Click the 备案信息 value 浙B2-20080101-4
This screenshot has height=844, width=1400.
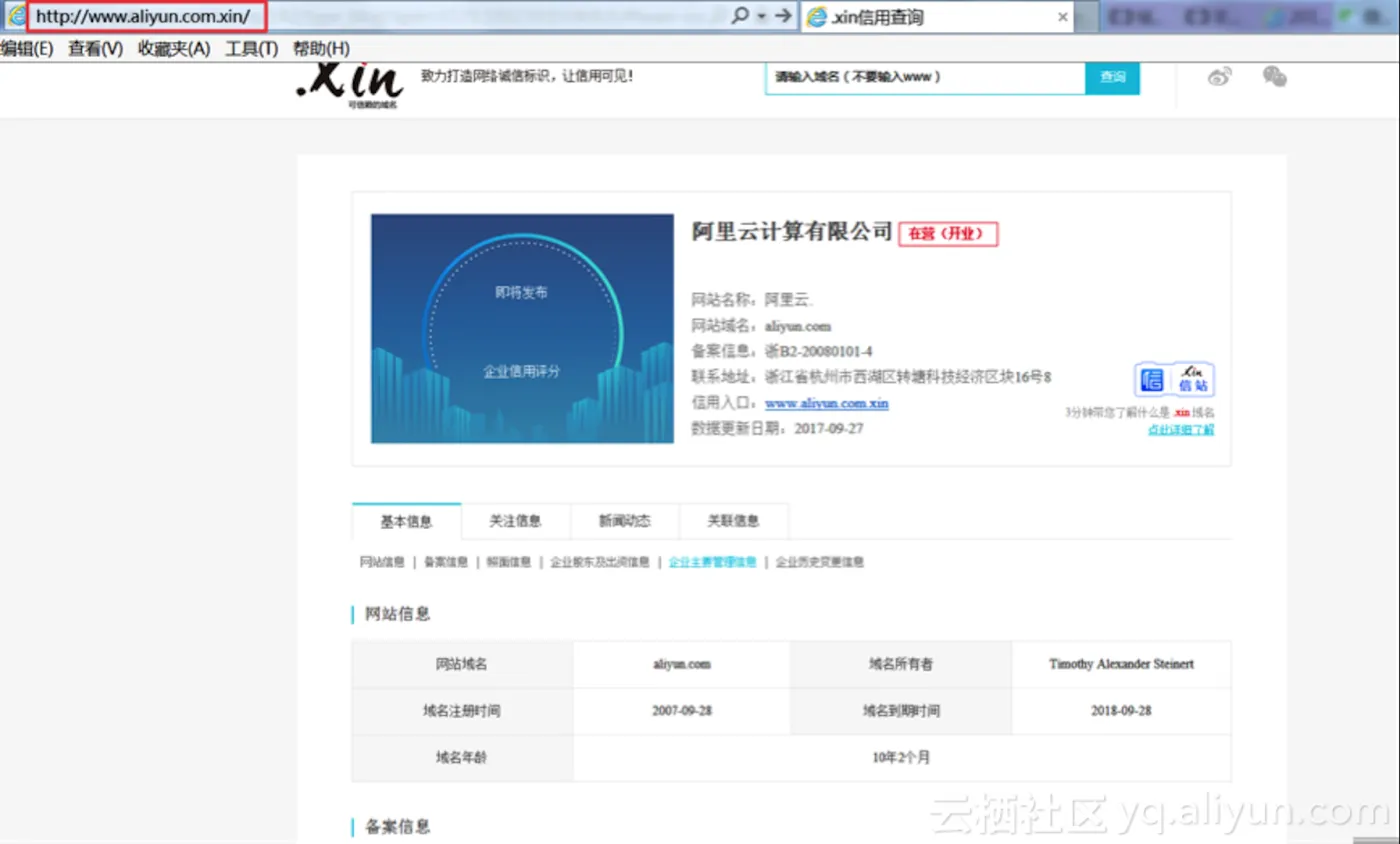tap(819, 351)
